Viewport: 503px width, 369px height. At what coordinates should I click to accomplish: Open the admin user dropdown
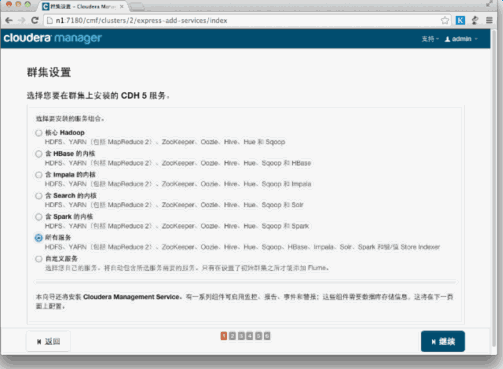(461, 39)
